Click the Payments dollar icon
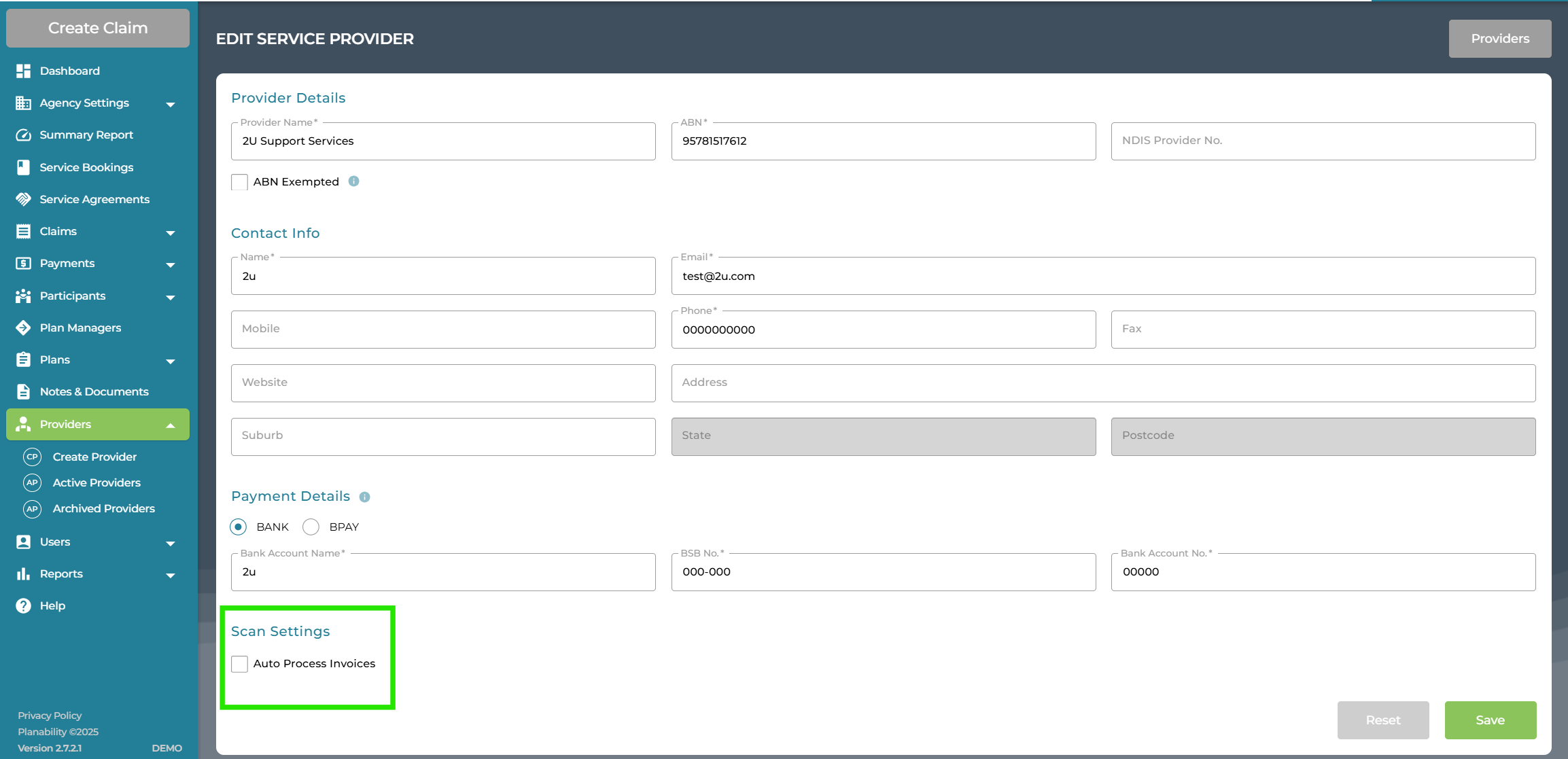Viewport: 1568px width, 759px height. tap(23, 263)
